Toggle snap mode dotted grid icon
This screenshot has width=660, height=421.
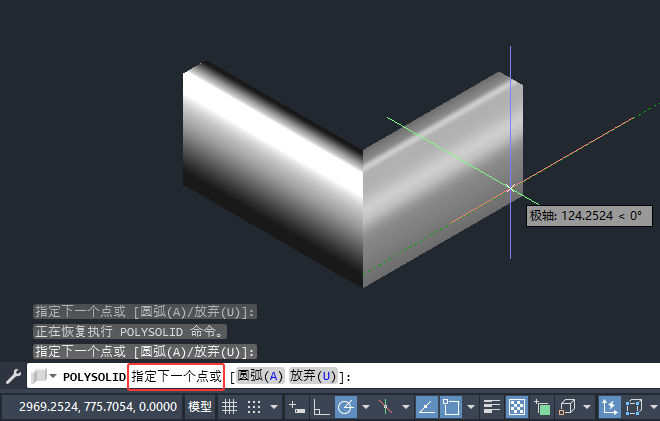(x=254, y=407)
